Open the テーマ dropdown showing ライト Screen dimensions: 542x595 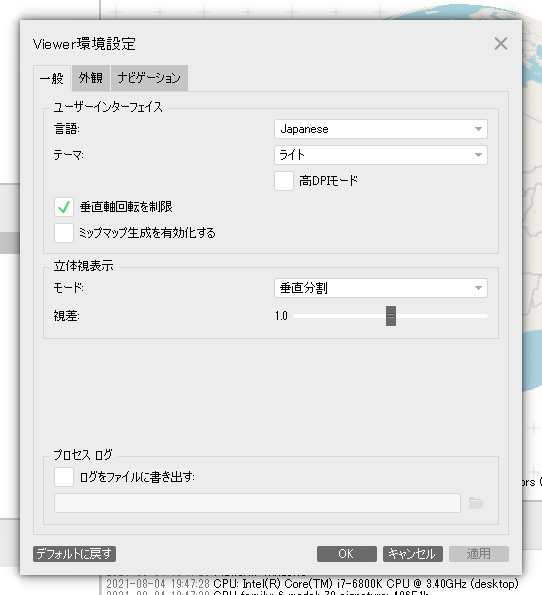click(x=381, y=155)
